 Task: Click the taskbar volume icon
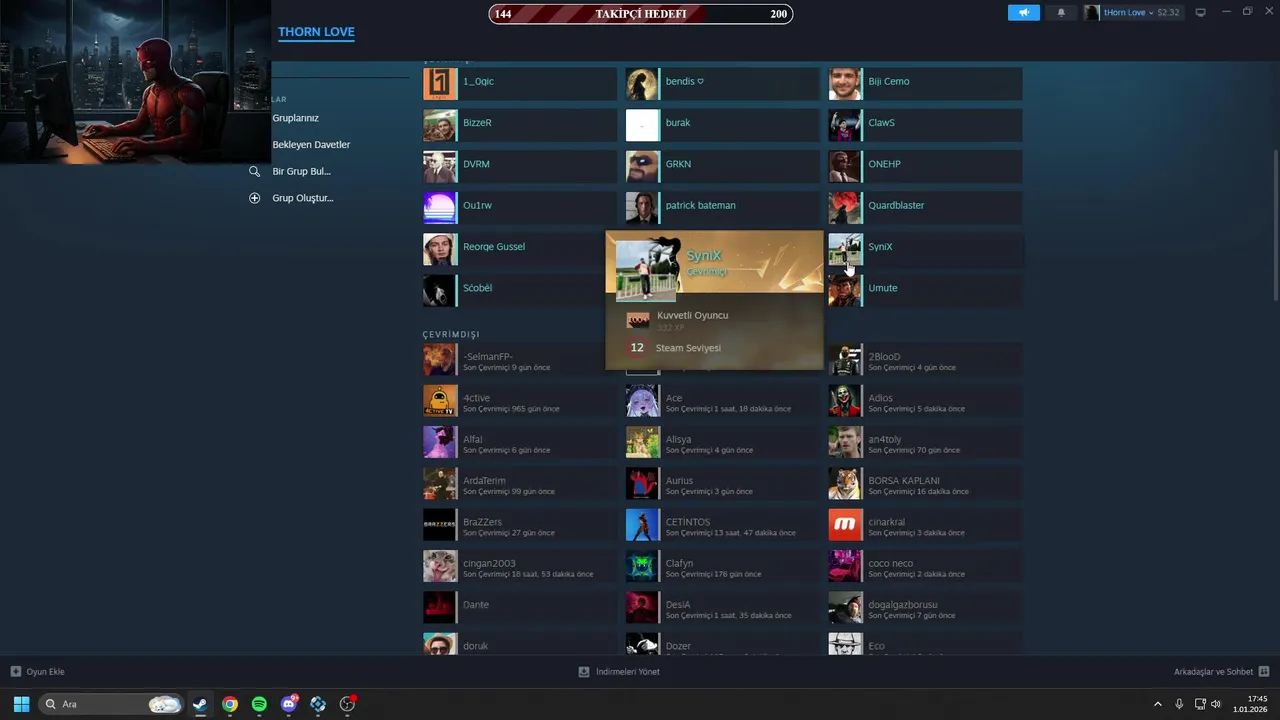coord(1216,704)
